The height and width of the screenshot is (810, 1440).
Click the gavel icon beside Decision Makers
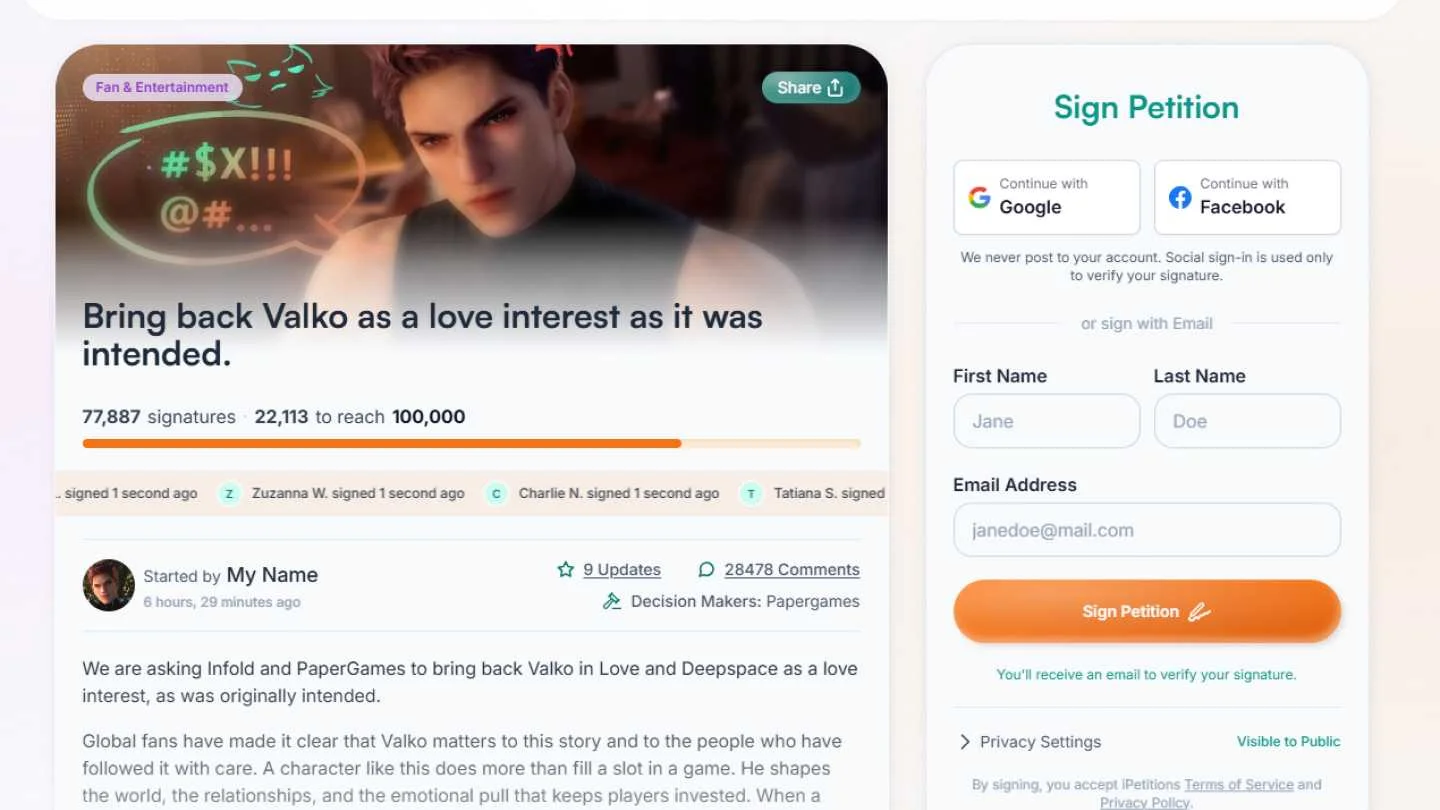pyautogui.click(x=612, y=601)
